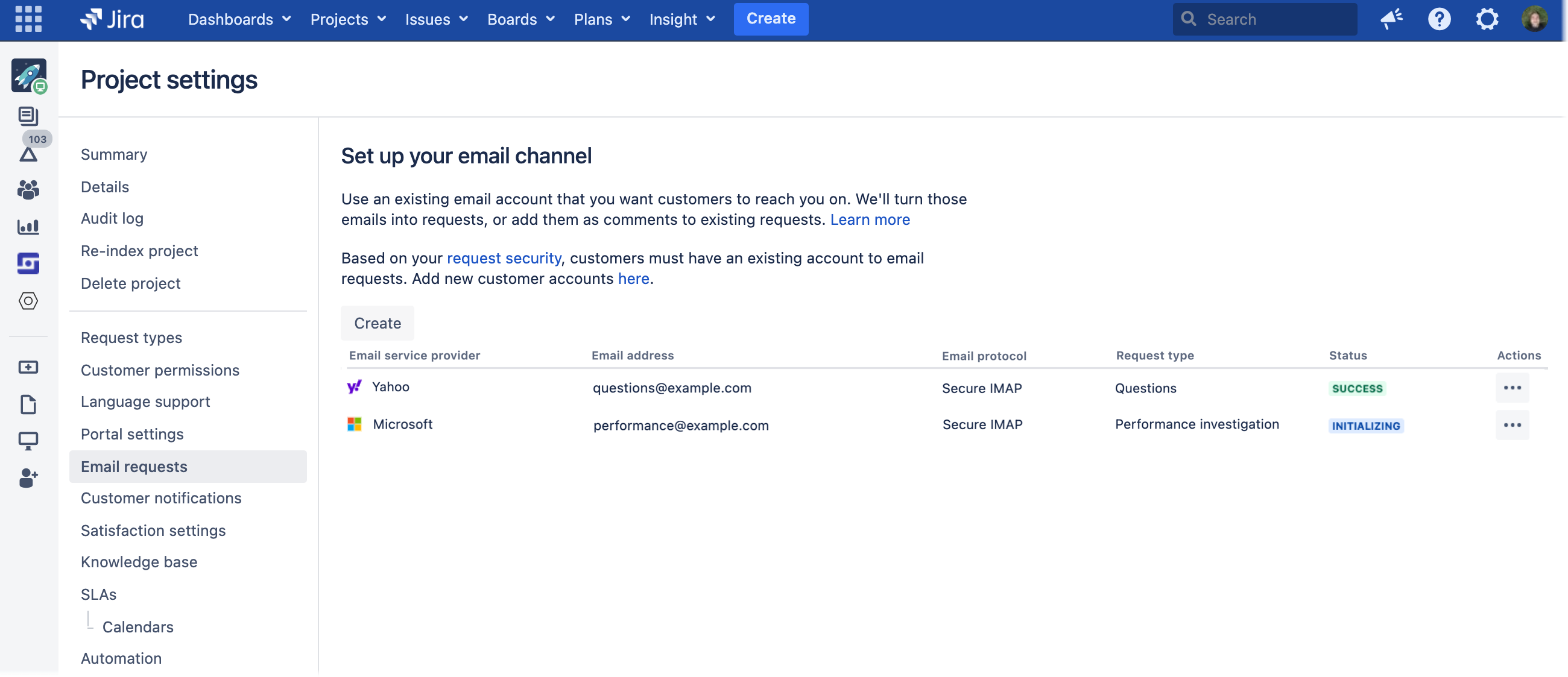Click the Microsoft provider logo
The height and width of the screenshot is (677, 1568).
click(x=354, y=424)
